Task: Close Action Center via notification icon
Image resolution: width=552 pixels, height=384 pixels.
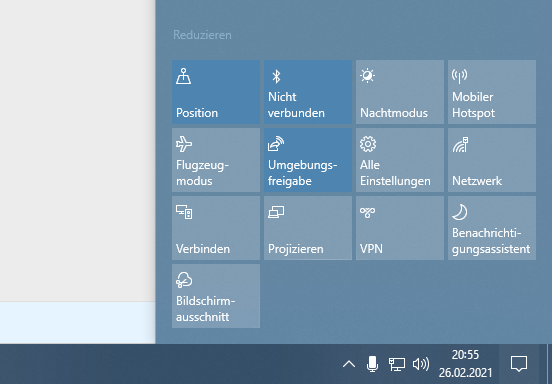Action: click(519, 364)
